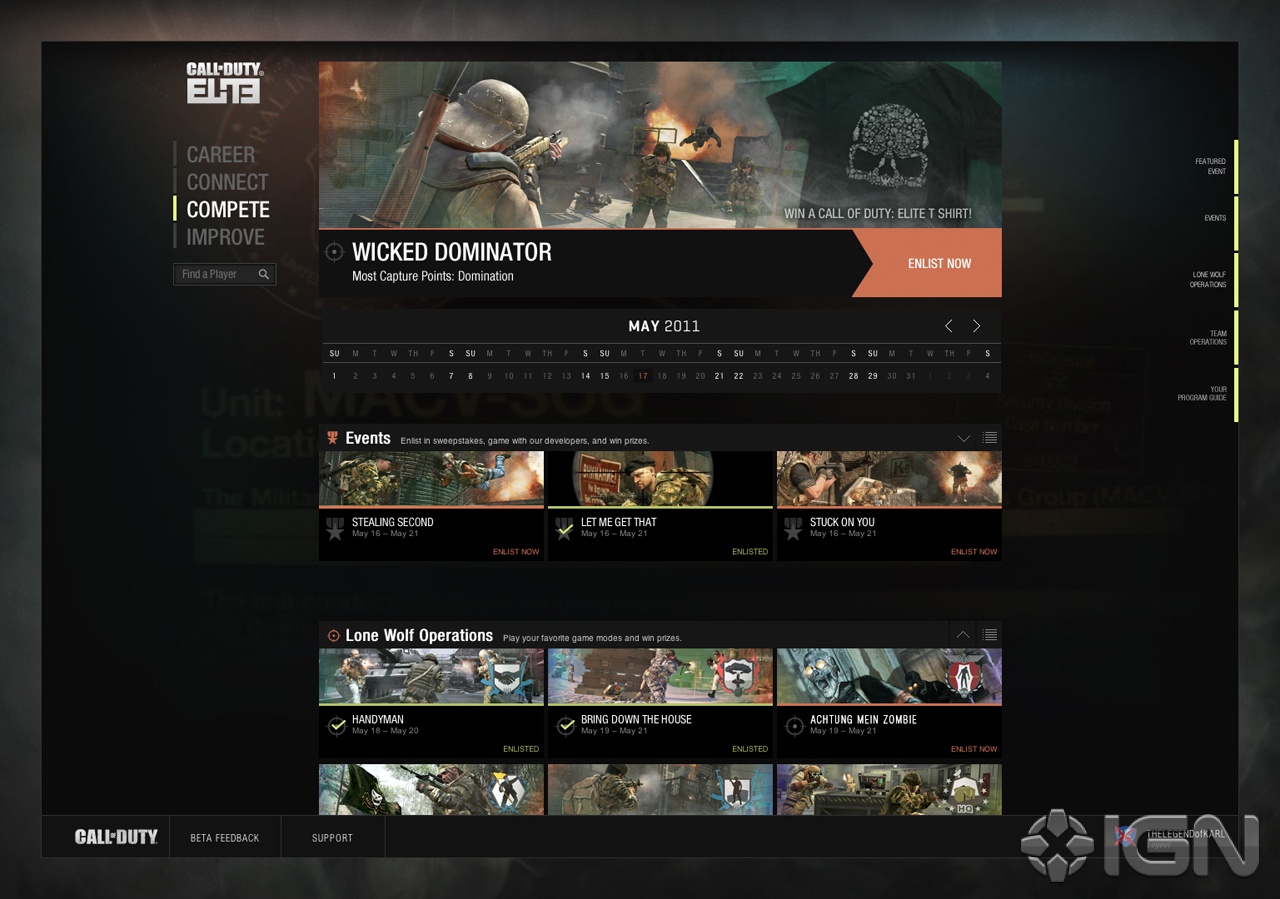Collapse Lone Wolf Operations with up chevron
This screenshot has height=899, width=1280.
point(963,635)
